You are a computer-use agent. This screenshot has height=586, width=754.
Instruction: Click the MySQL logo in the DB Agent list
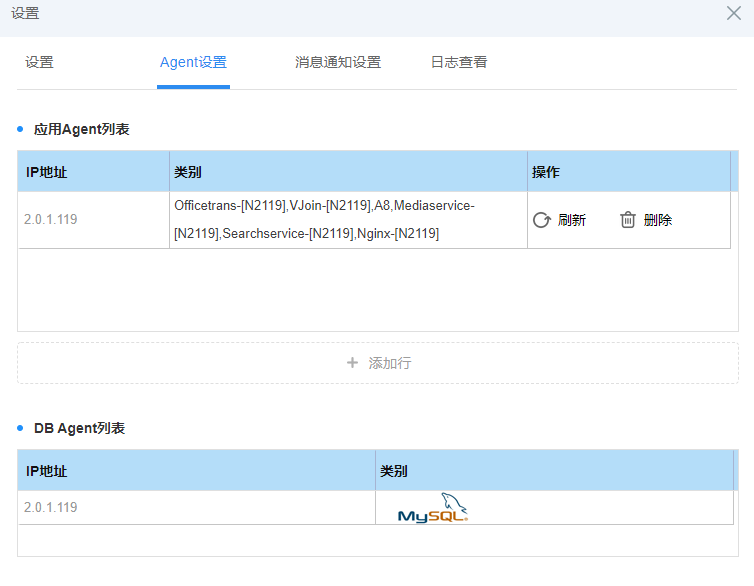click(432, 508)
